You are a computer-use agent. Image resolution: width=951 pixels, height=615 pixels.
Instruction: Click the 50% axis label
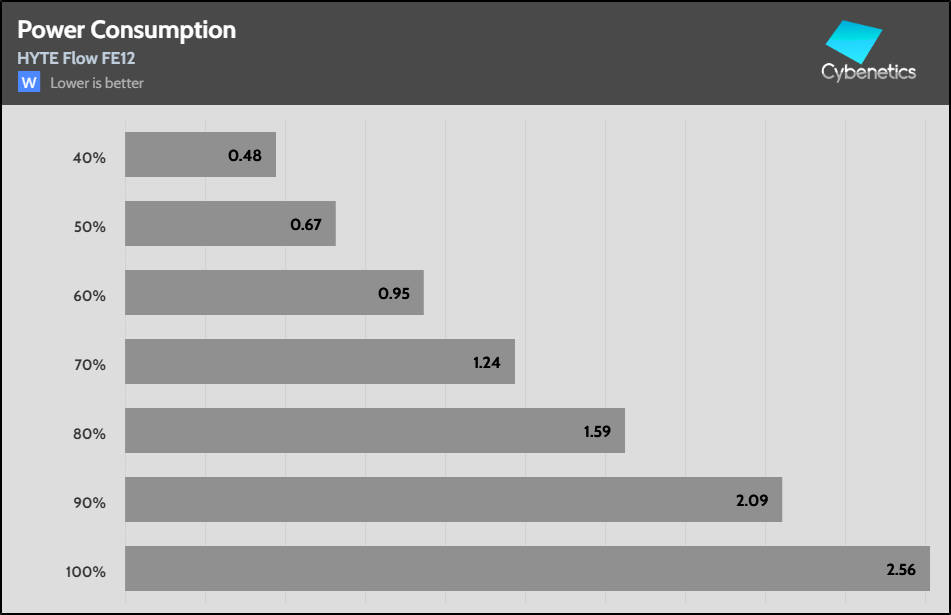89,227
